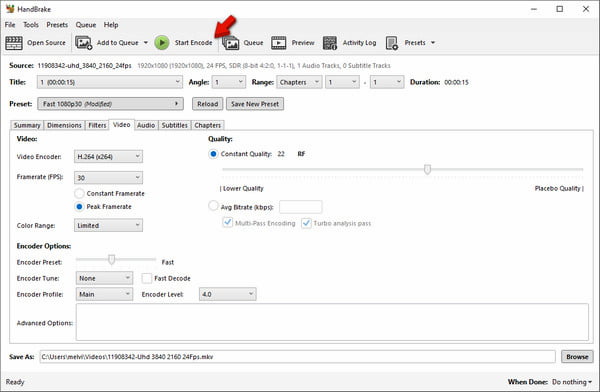
Task: Open the Help menu
Action: coord(111,25)
